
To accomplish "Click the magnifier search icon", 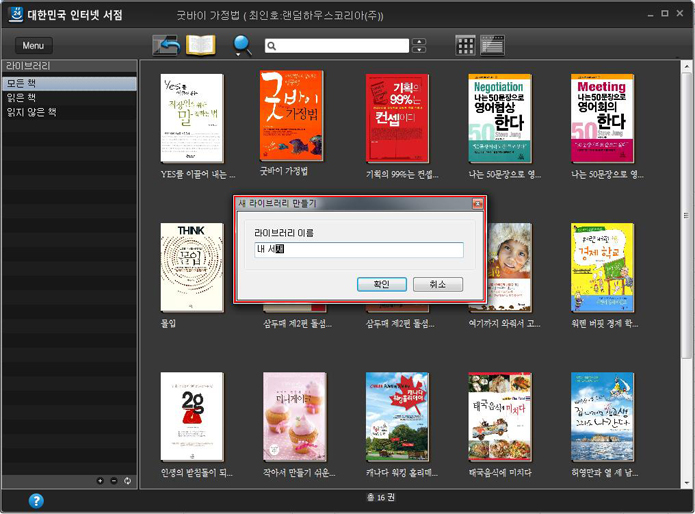I will tap(242, 46).
